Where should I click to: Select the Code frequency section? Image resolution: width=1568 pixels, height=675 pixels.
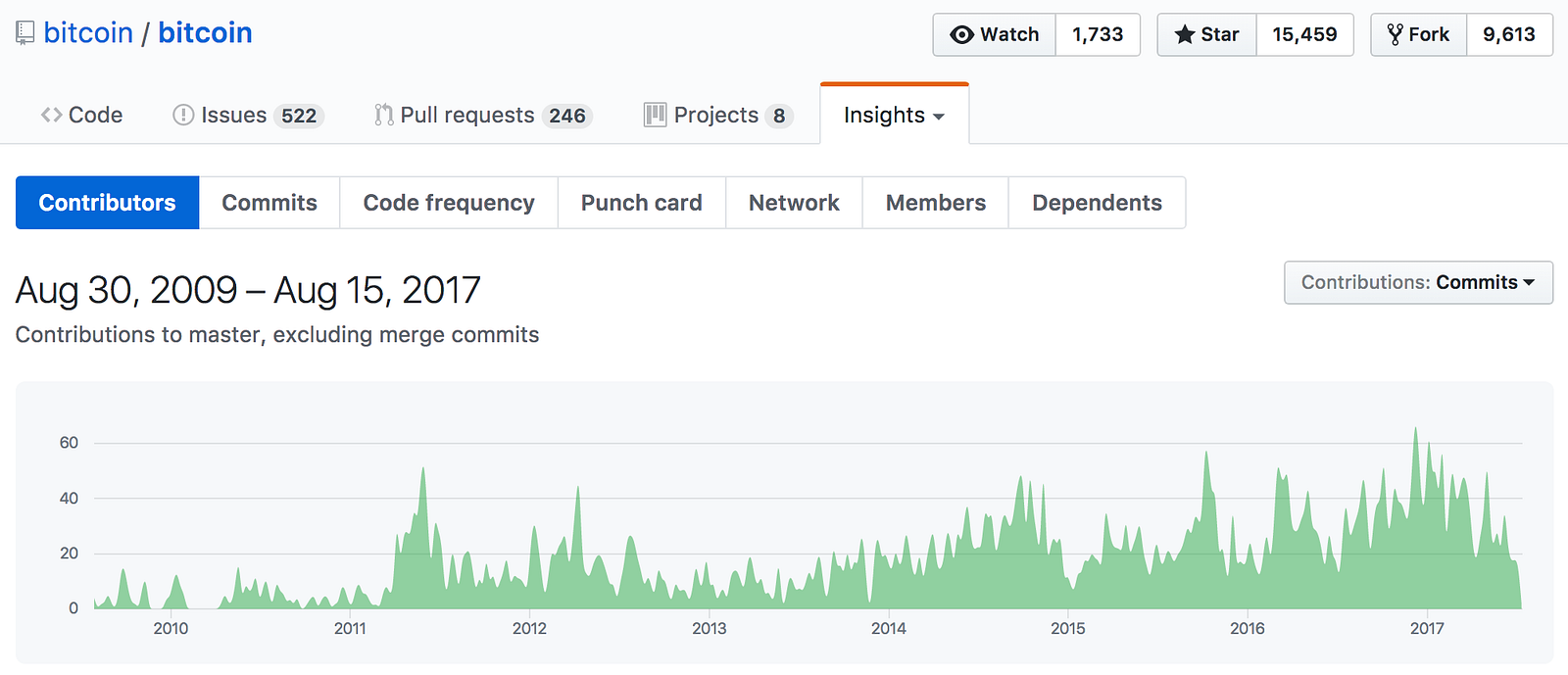point(449,203)
